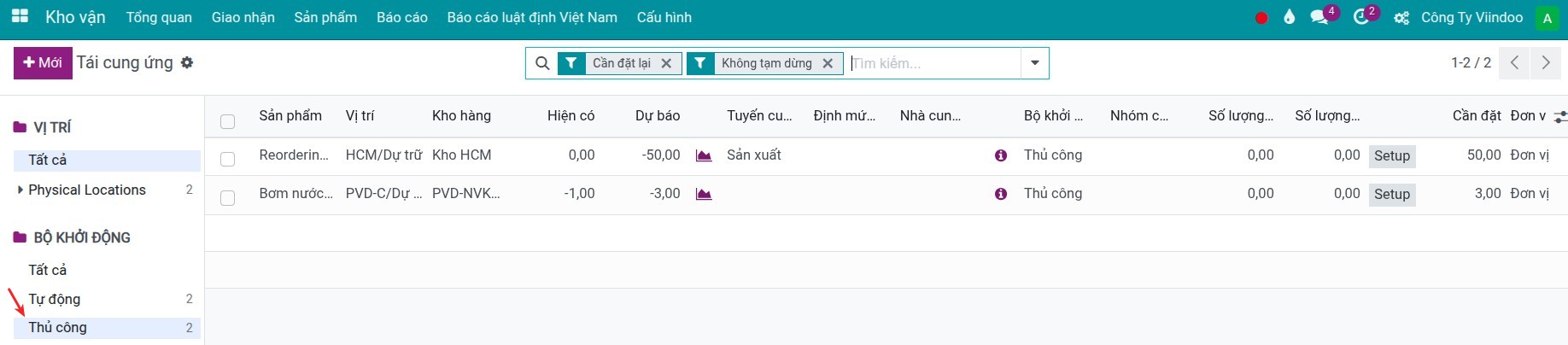The image size is (1568, 345).
Task: Sort by Vị trí column header
Action: point(360,115)
